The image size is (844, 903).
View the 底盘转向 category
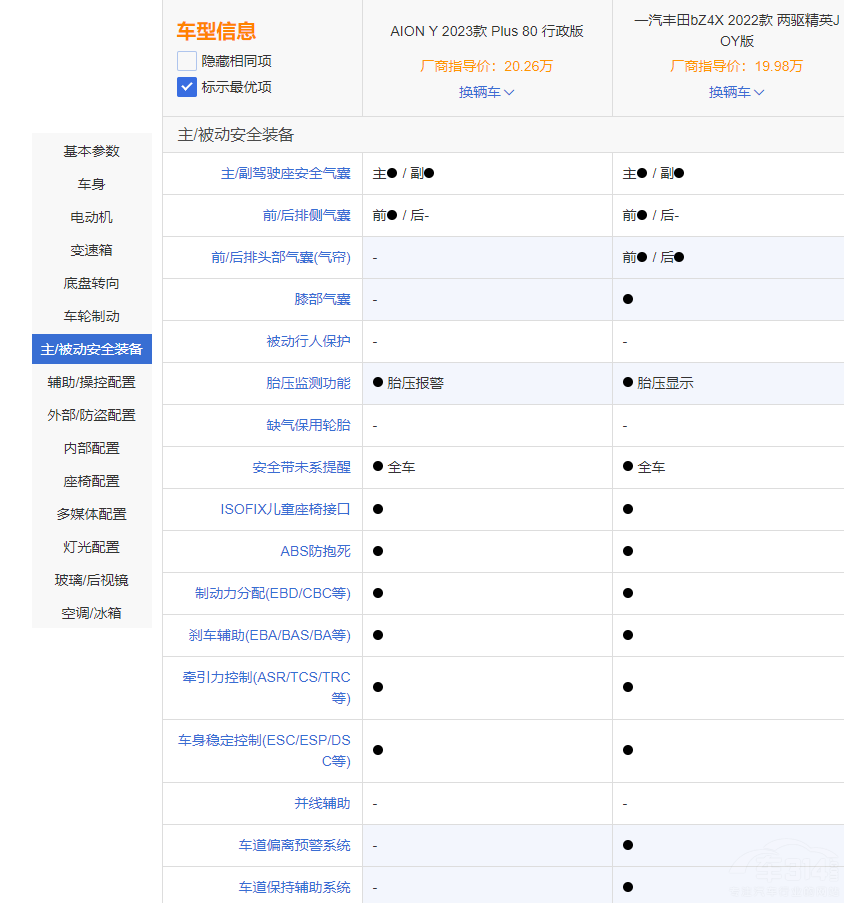(91, 283)
